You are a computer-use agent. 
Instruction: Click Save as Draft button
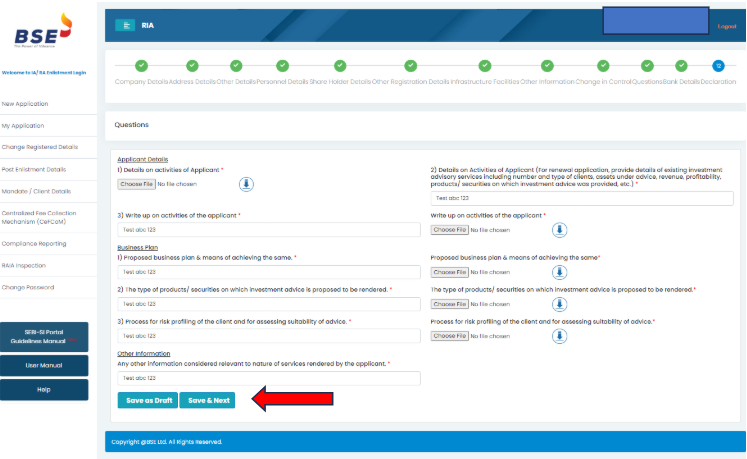pos(147,400)
